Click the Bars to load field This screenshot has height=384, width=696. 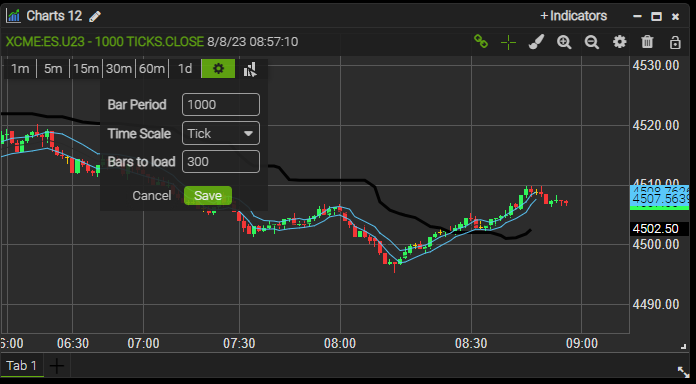[221, 162]
